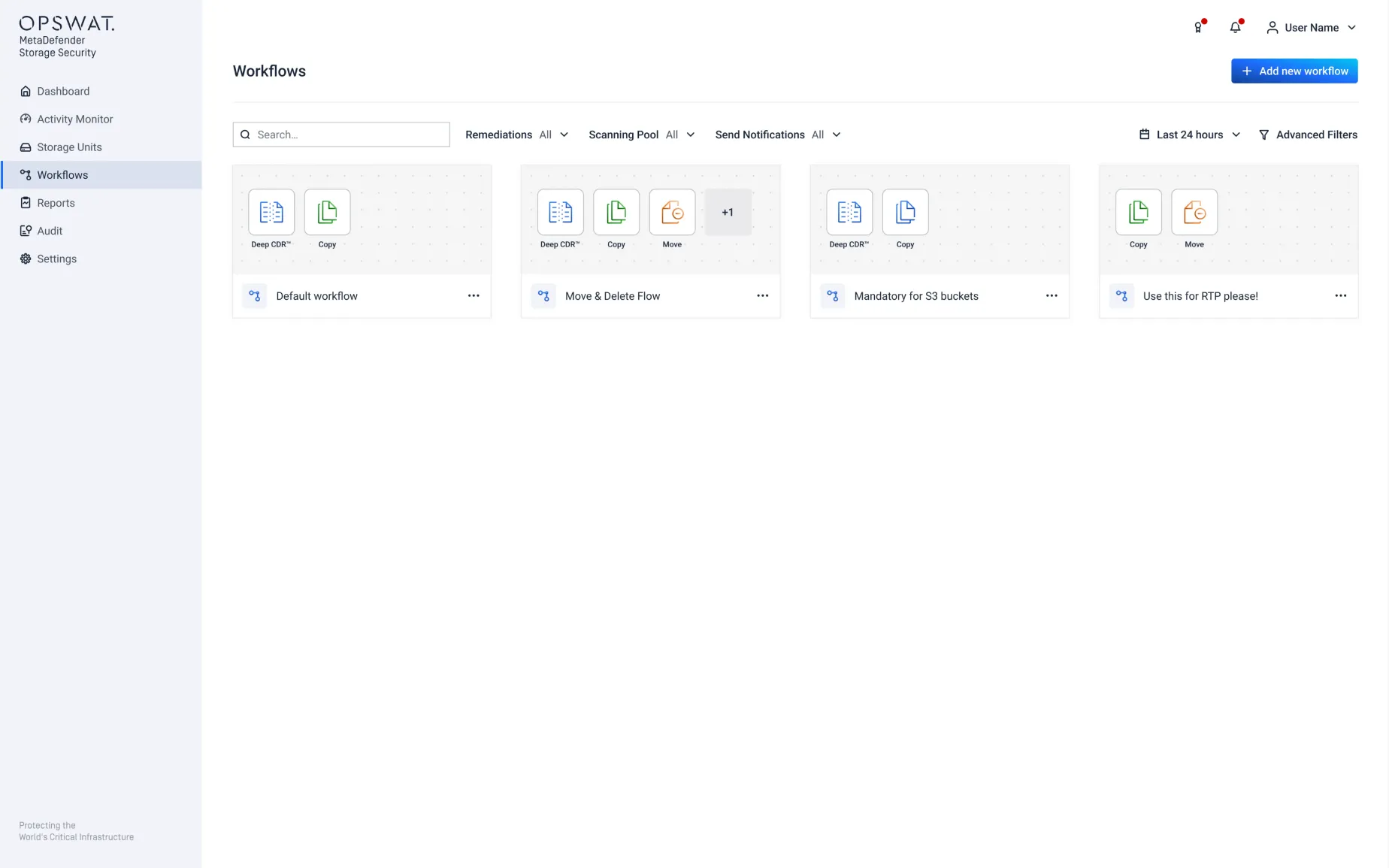The image size is (1389, 868).
Task: Open Advanced Filters
Action: (x=1308, y=135)
